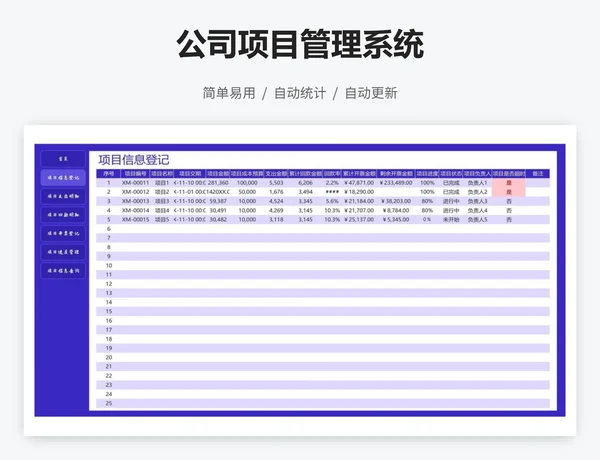Viewport: 600px width, 460px height.
Task: Select the 100,000 cost budget cell
Action: (247, 183)
